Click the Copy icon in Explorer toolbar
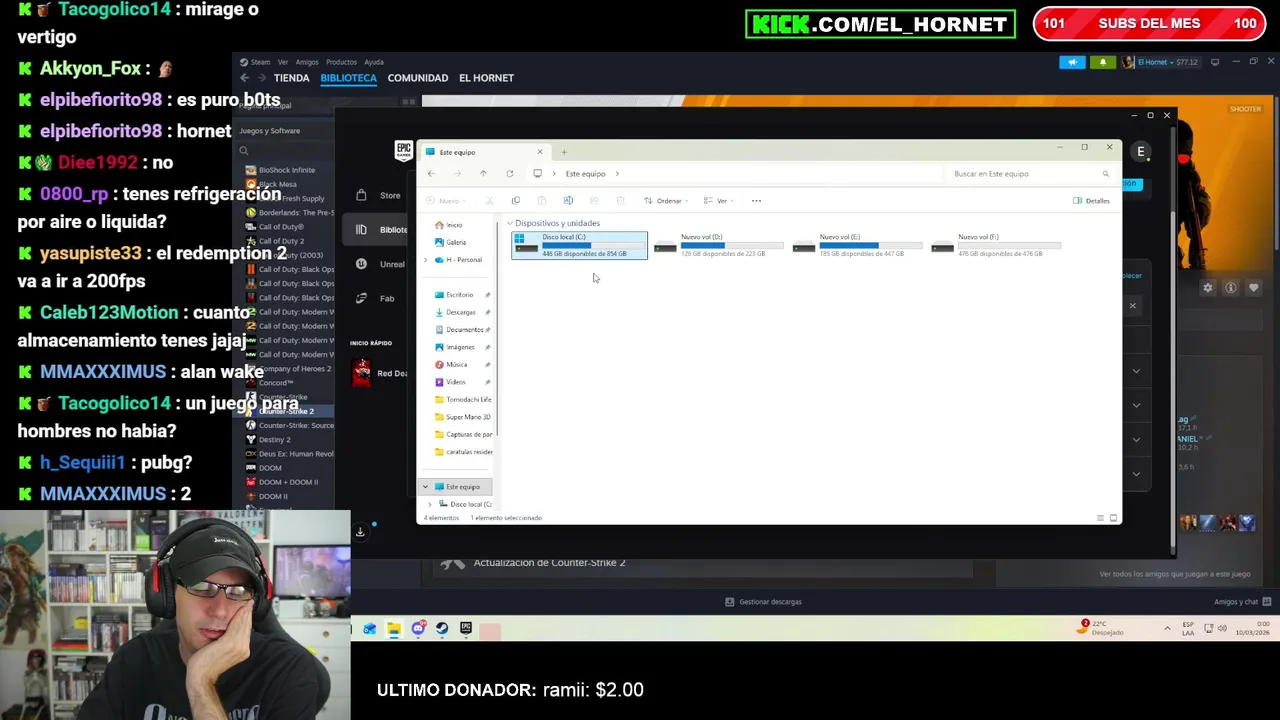 (x=516, y=201)
